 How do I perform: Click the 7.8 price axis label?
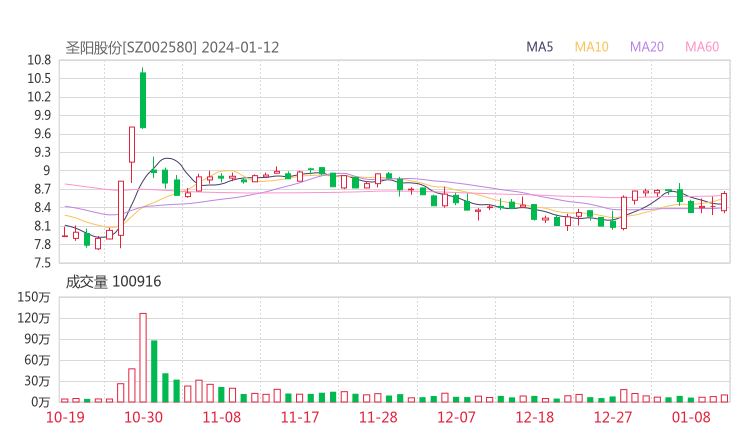click(x=42, y=245)
